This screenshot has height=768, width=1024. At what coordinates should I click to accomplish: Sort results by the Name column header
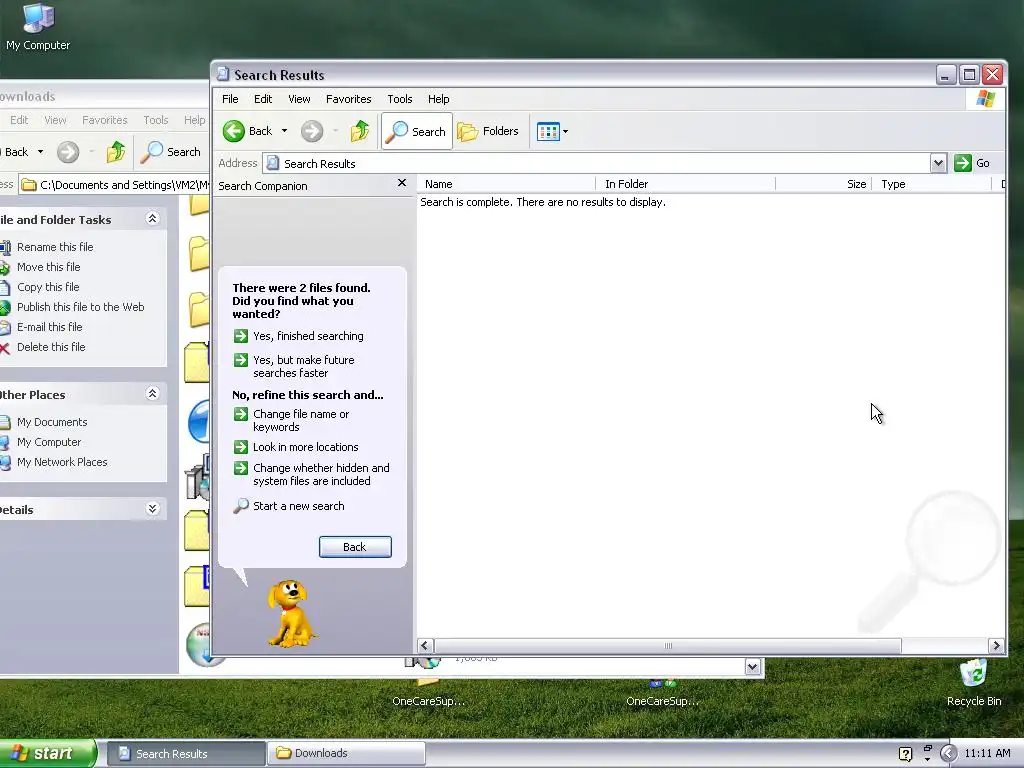[506, 184]
